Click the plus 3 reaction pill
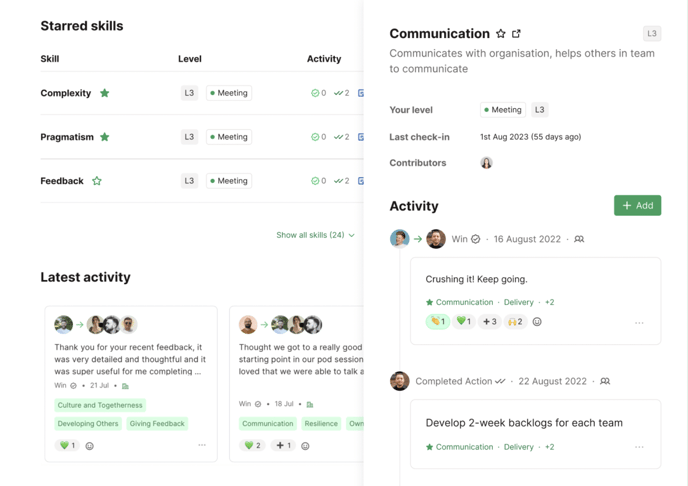Screen dimensions: 688x486 pyautogui.click(x=489, y=322)
